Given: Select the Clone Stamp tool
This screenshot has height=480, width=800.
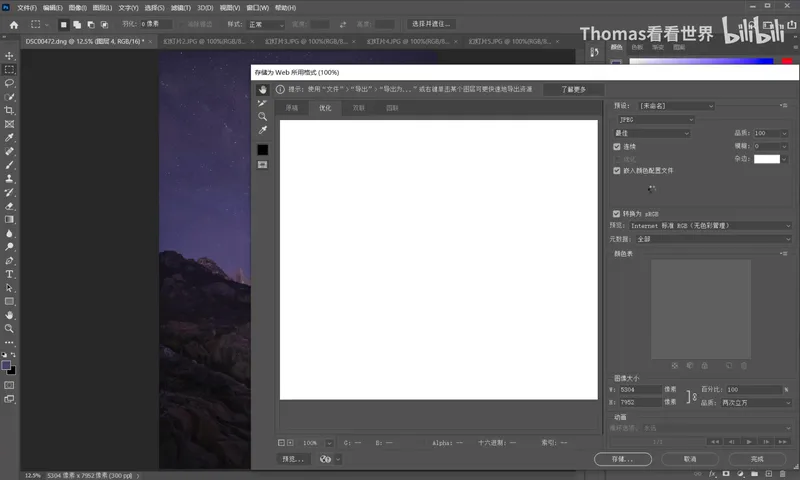Looking at the screenshot, I should (9, 179).
